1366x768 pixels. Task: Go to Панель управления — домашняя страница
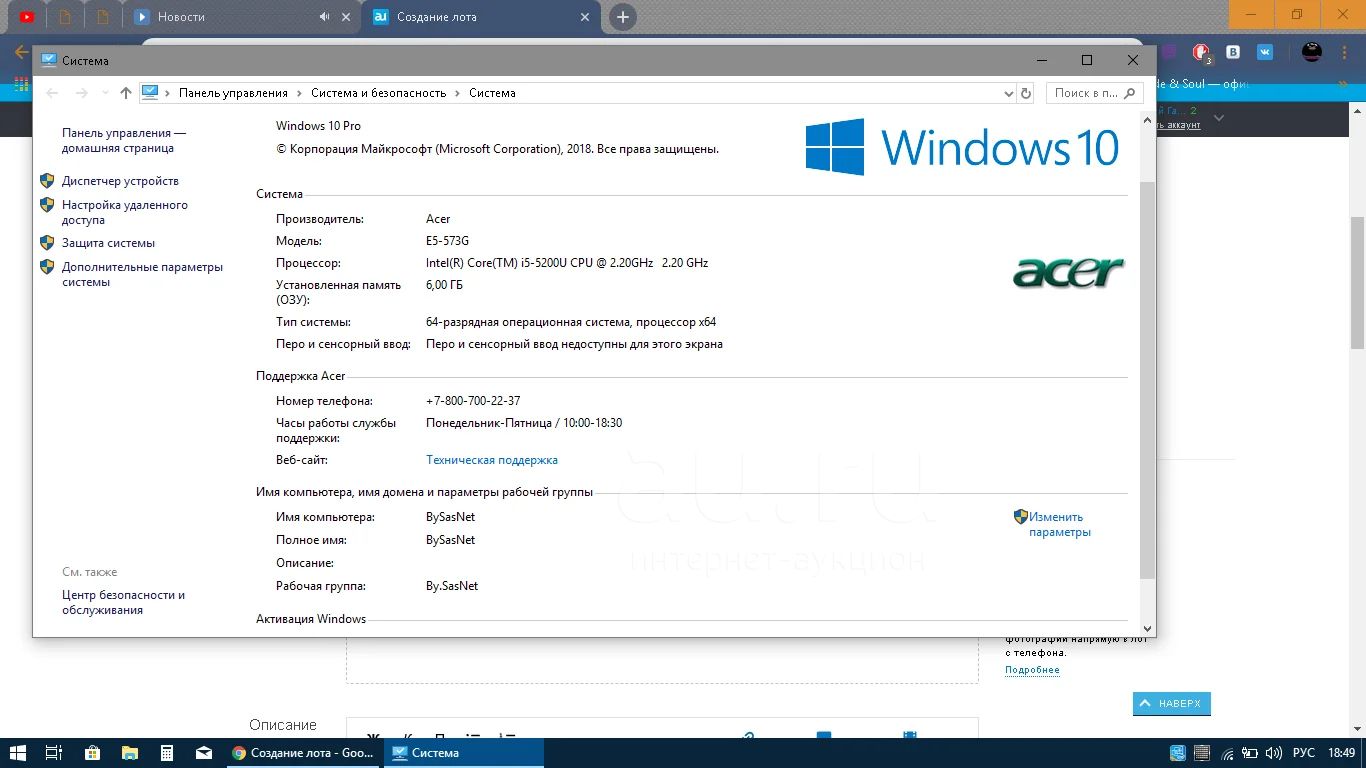pyautogui.click(x=124, y=140)
